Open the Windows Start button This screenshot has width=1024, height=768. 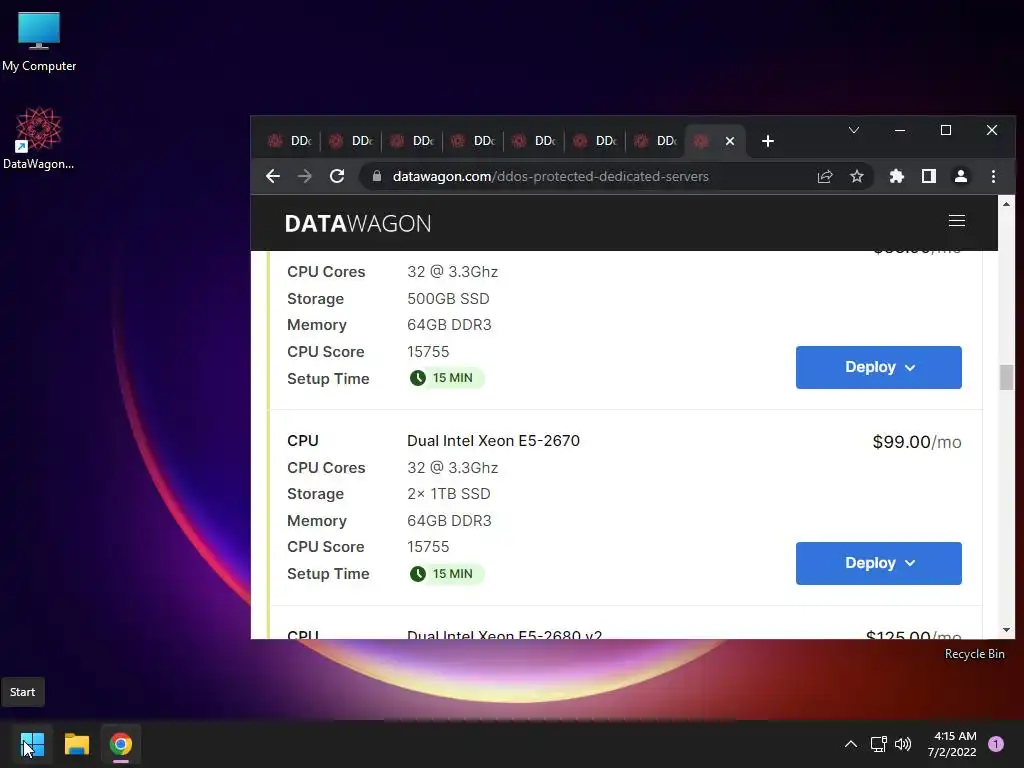click(x=32, y=744)
